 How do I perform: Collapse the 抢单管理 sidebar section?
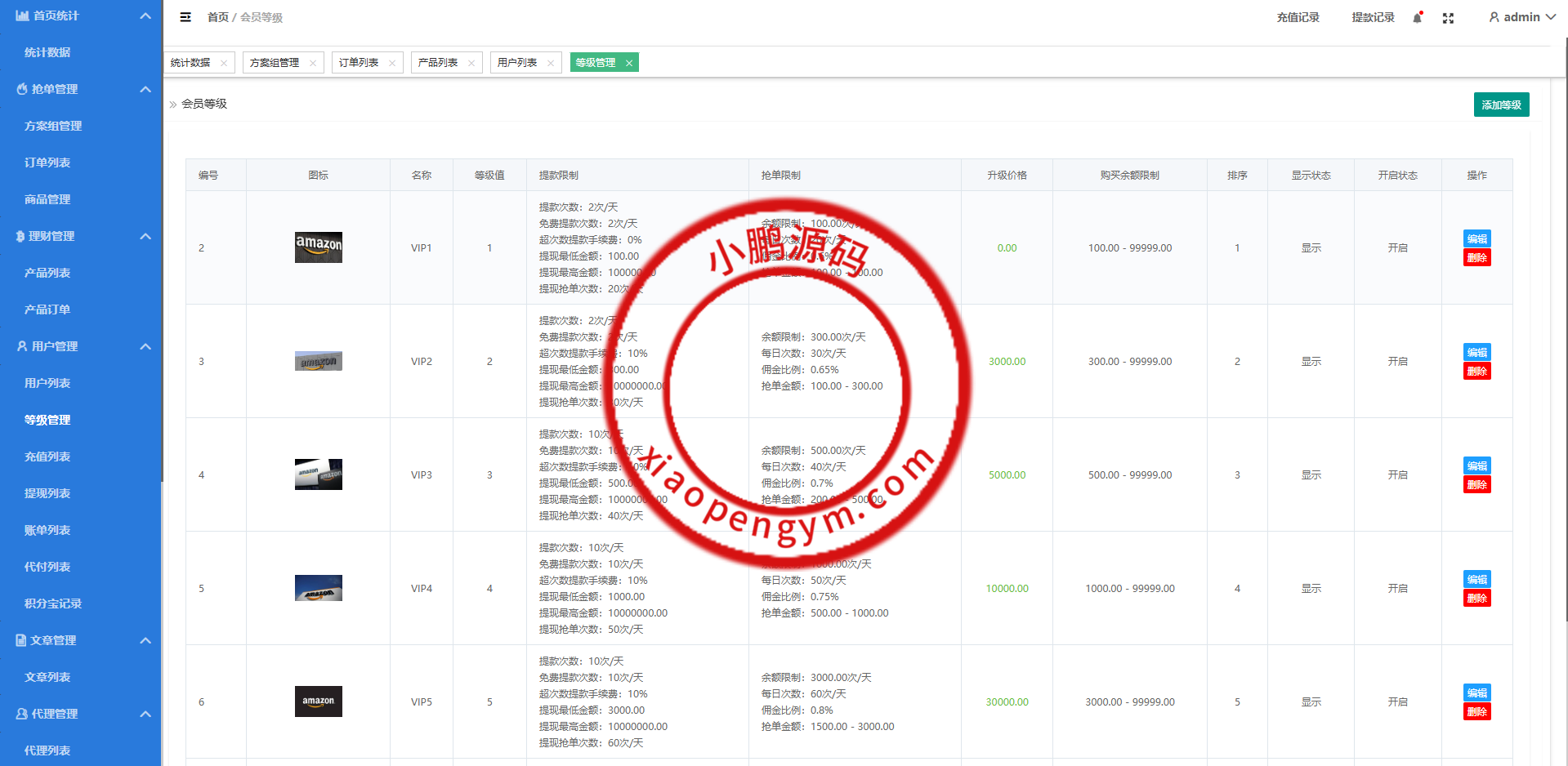145,89
